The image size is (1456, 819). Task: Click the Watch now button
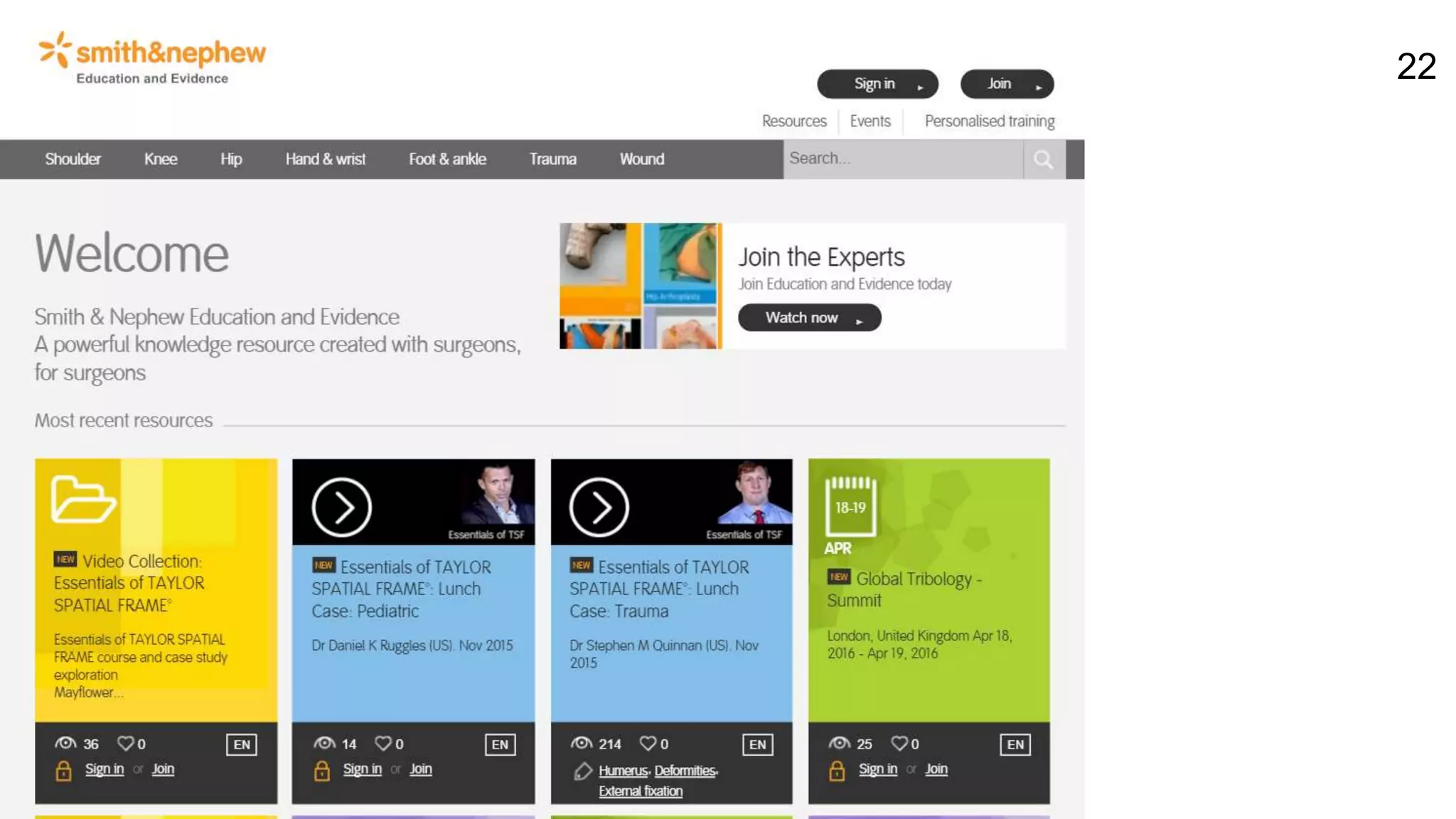tap(809, 318)
